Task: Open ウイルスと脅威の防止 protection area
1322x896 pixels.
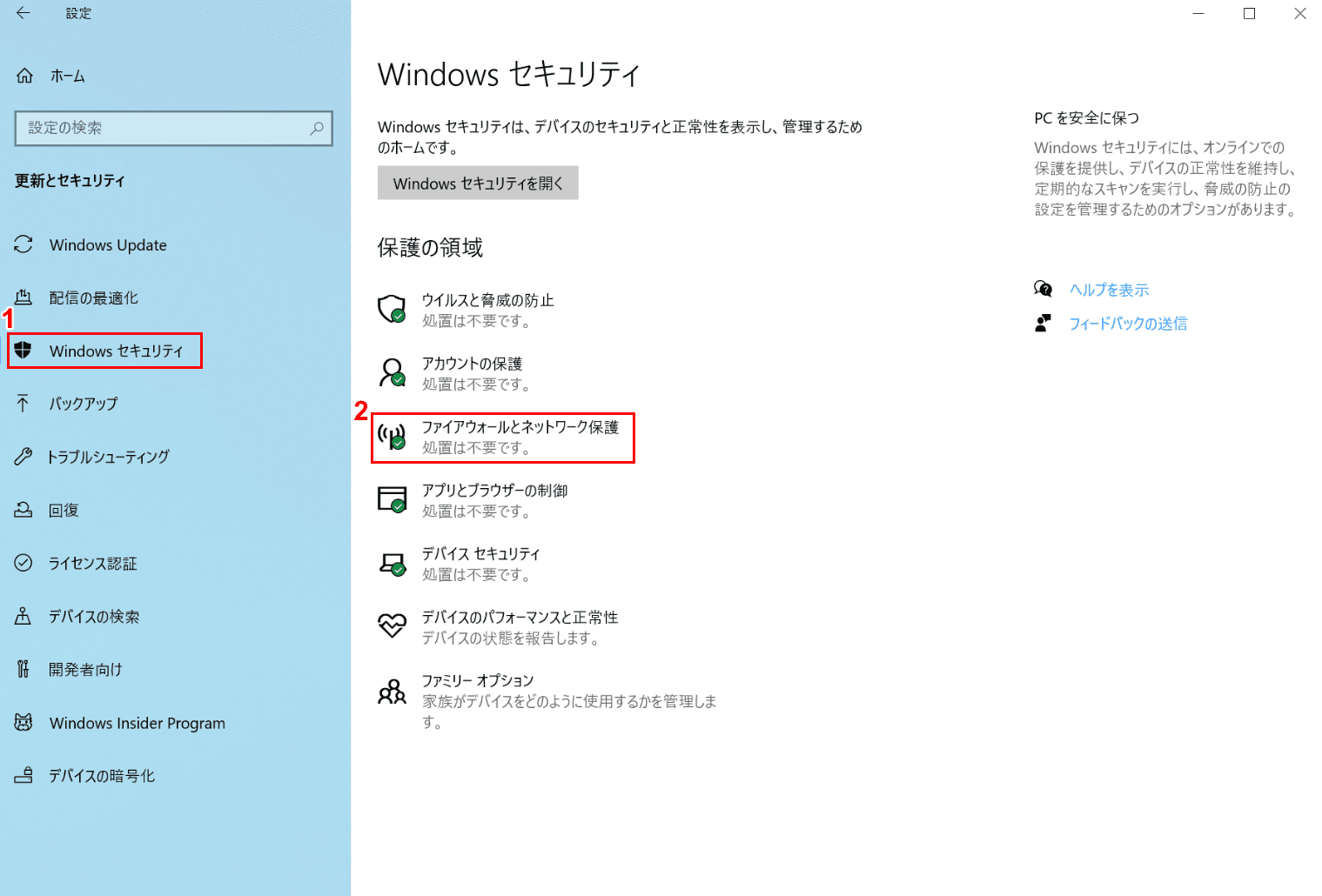Action: click(x=487, y=310)
